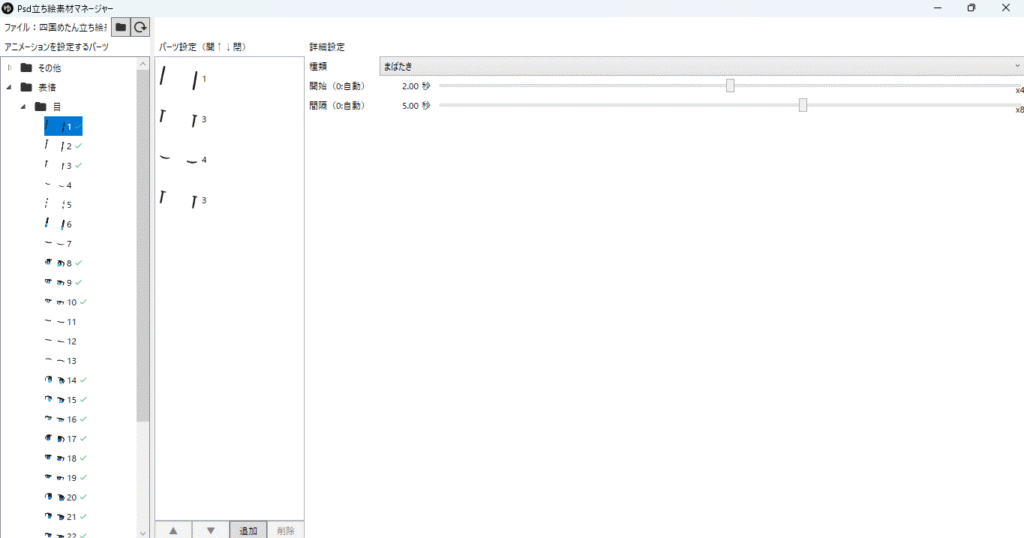Click the 追加 button
The width and height of the screenshot is (1024, 538).
(247, 530)
